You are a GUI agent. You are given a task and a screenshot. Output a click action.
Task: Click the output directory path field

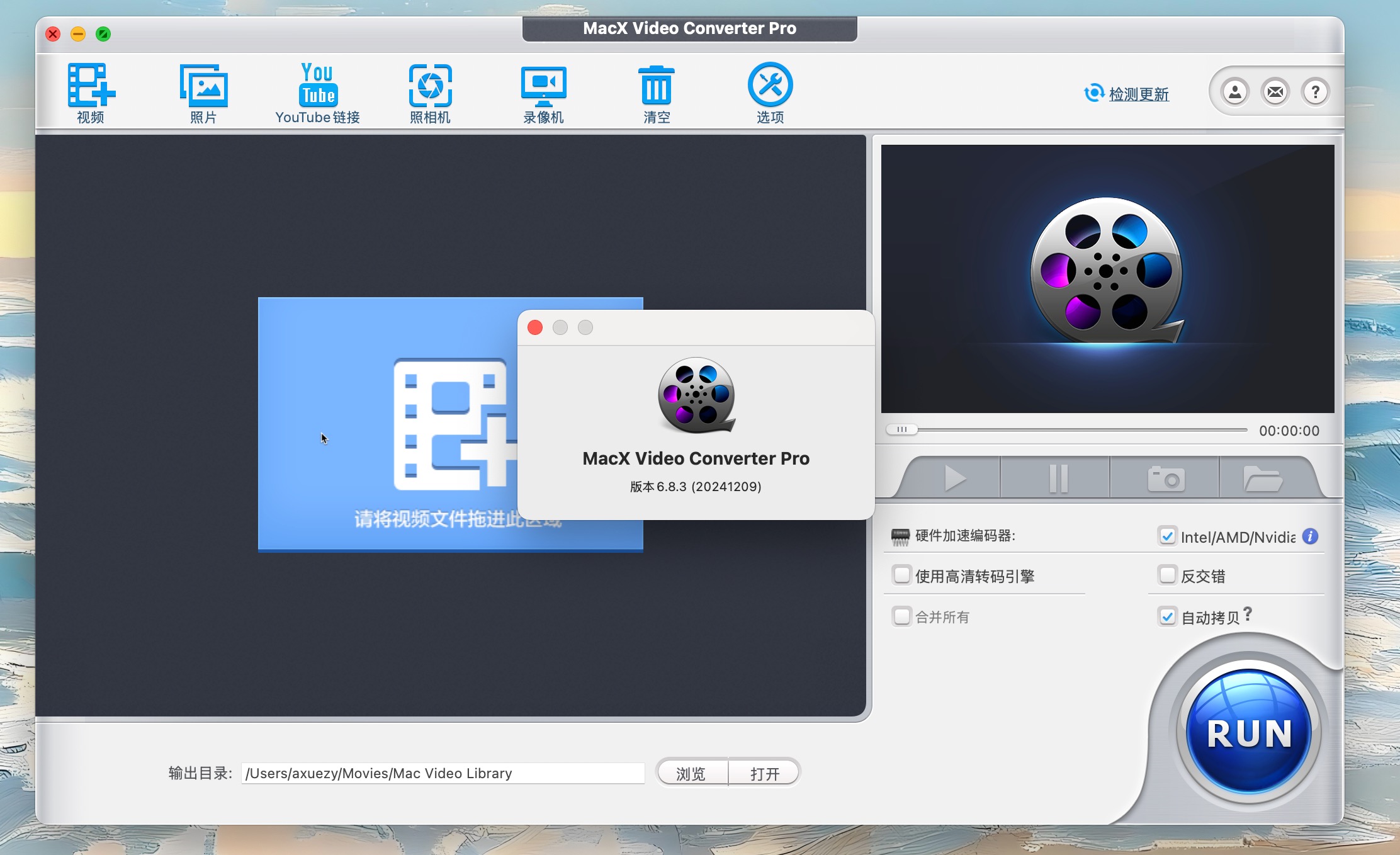click(443, 773)
